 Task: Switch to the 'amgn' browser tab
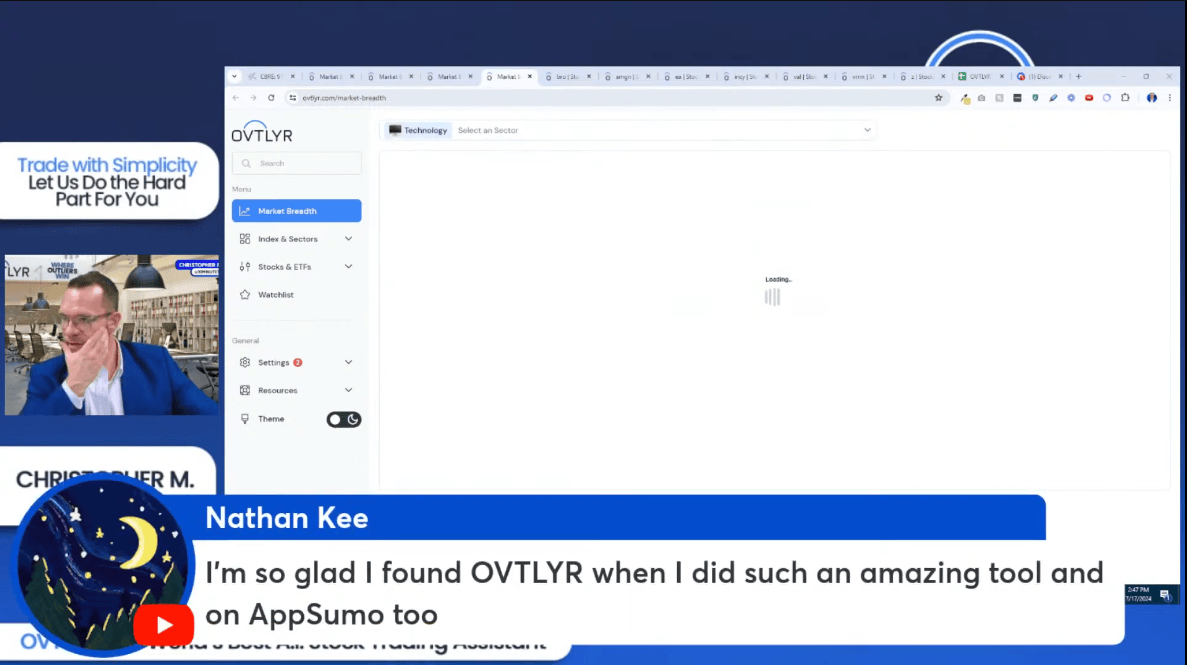tap(627, 76)
